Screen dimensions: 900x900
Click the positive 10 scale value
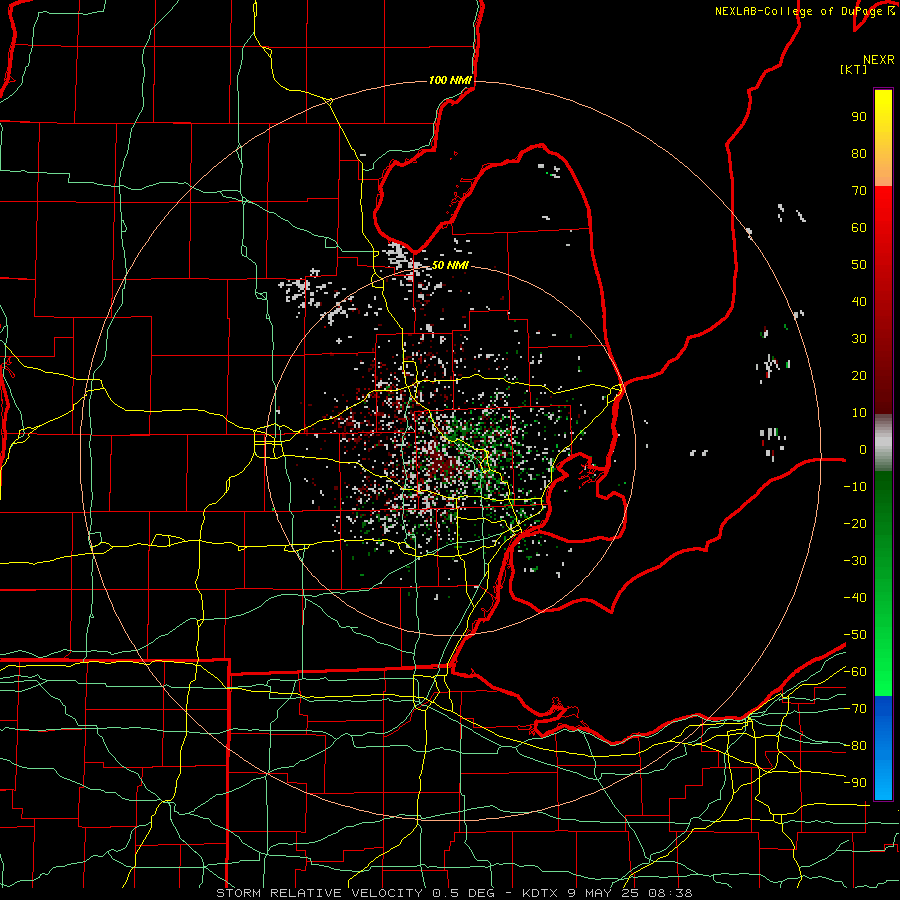pyautogui.click(x=859, y=413)
